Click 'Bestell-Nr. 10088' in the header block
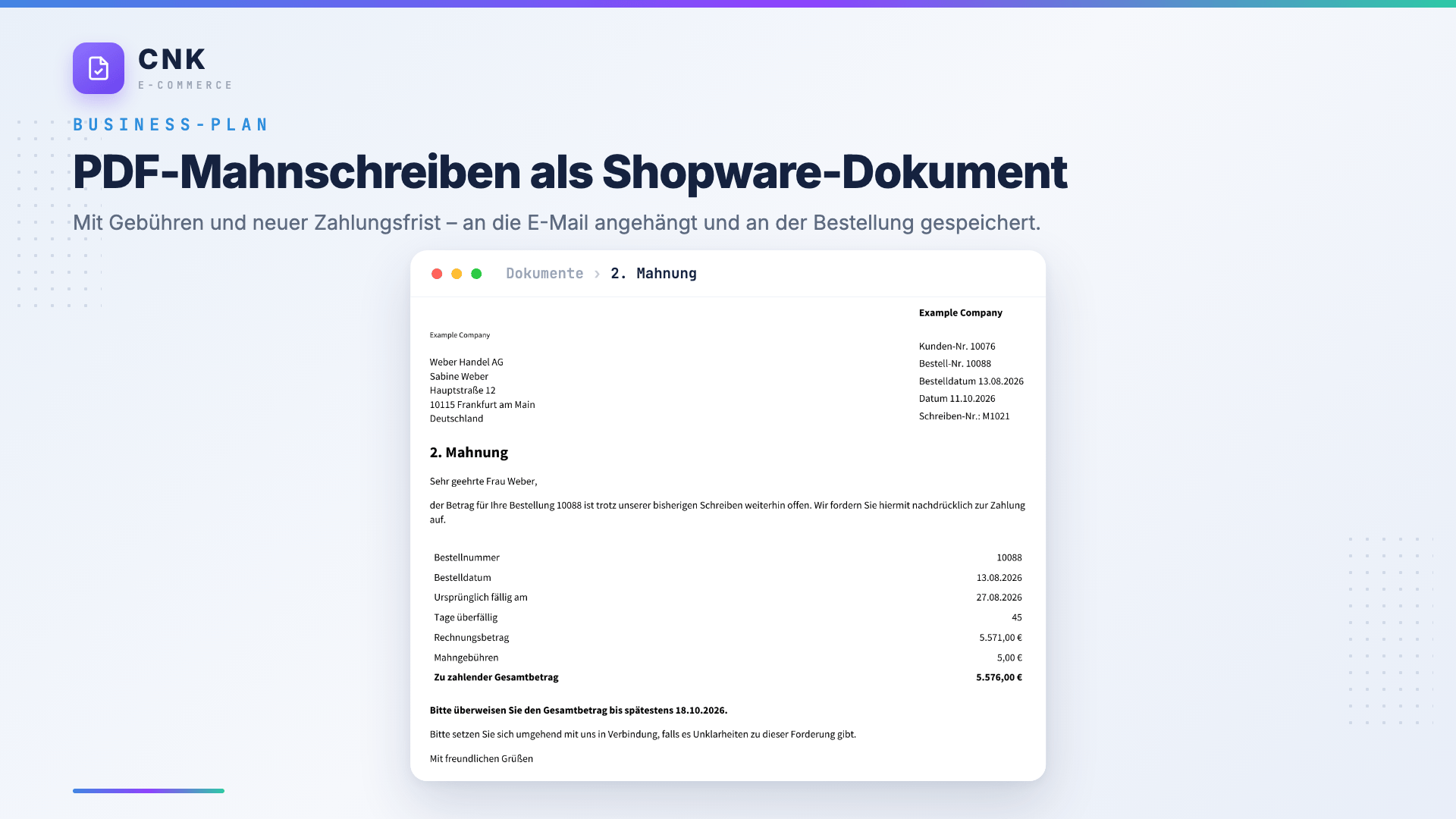Viewport: 1456px width, 819px height. (955, 363)
